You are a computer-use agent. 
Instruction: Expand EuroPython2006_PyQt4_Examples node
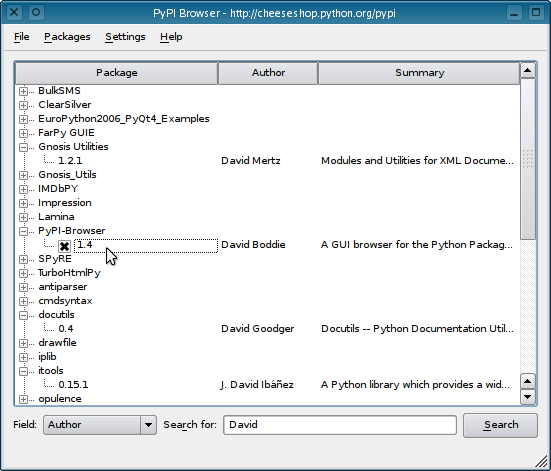[x=23, y=119]
